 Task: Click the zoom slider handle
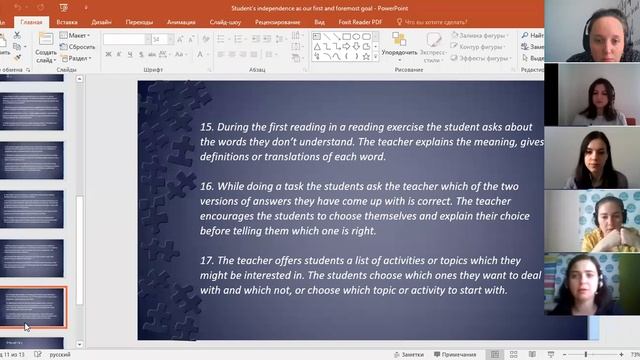[x=585, y=355]
